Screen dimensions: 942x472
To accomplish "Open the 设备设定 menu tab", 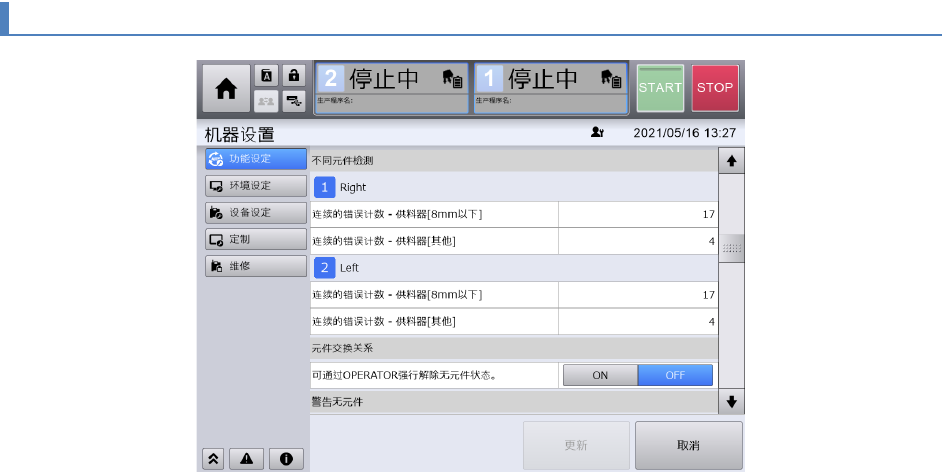I will (x=256, y=213).
